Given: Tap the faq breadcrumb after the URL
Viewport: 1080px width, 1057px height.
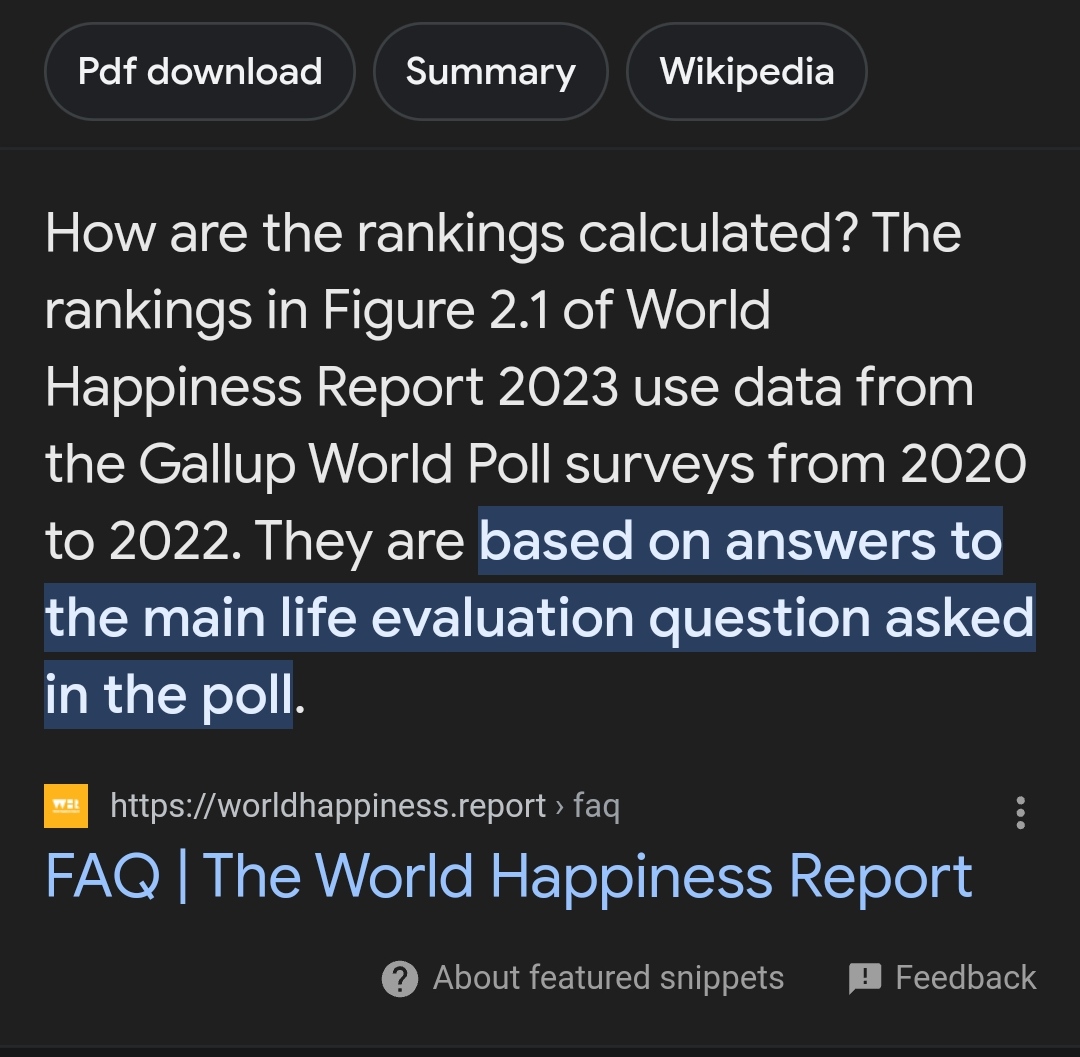Looking at the screenshot, I should (596, 806).
